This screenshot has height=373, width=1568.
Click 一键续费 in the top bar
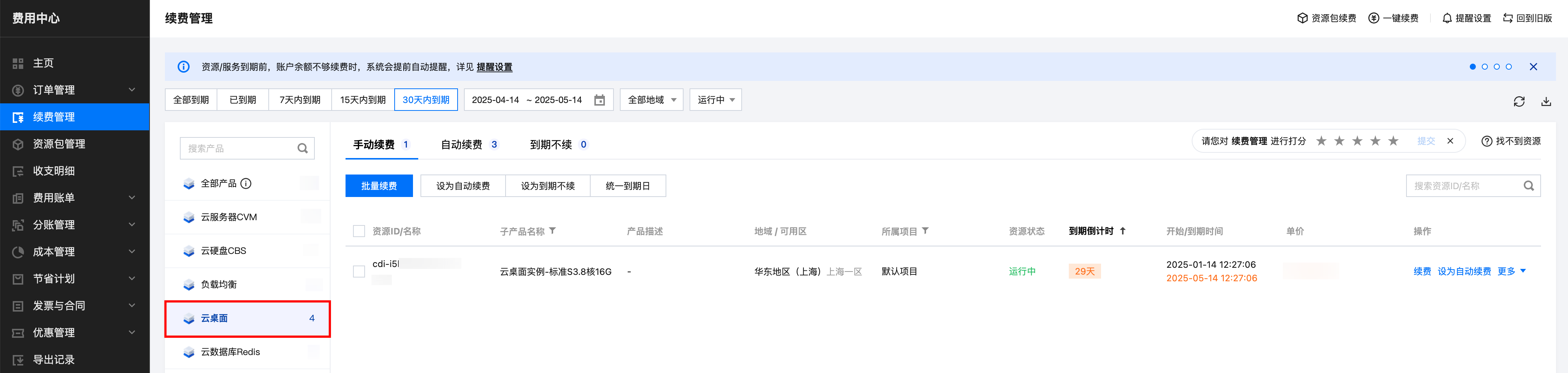pos(1393,18)
